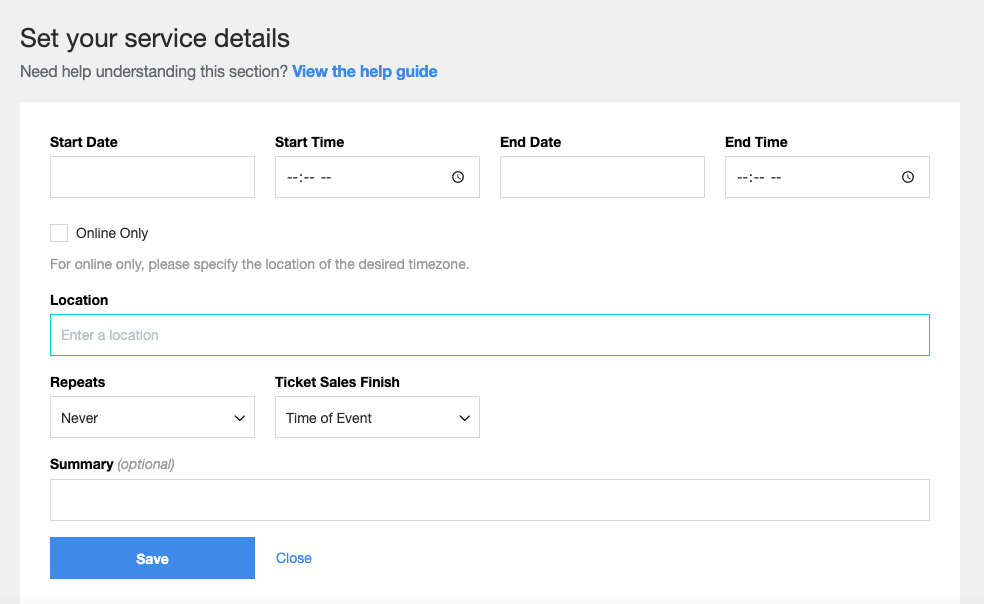Click the Location label
984x604 pixels.
tap(79, 300)
